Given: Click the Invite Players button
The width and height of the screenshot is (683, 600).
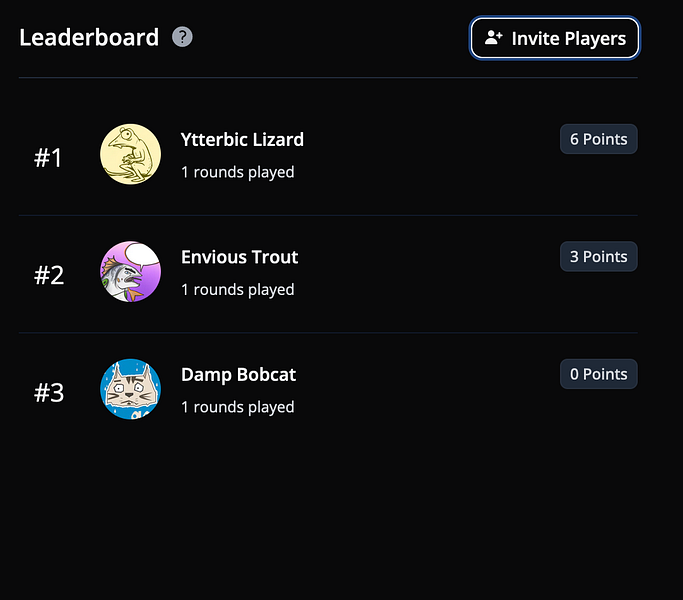Looking at the screenshot, I should coord(555,38).
